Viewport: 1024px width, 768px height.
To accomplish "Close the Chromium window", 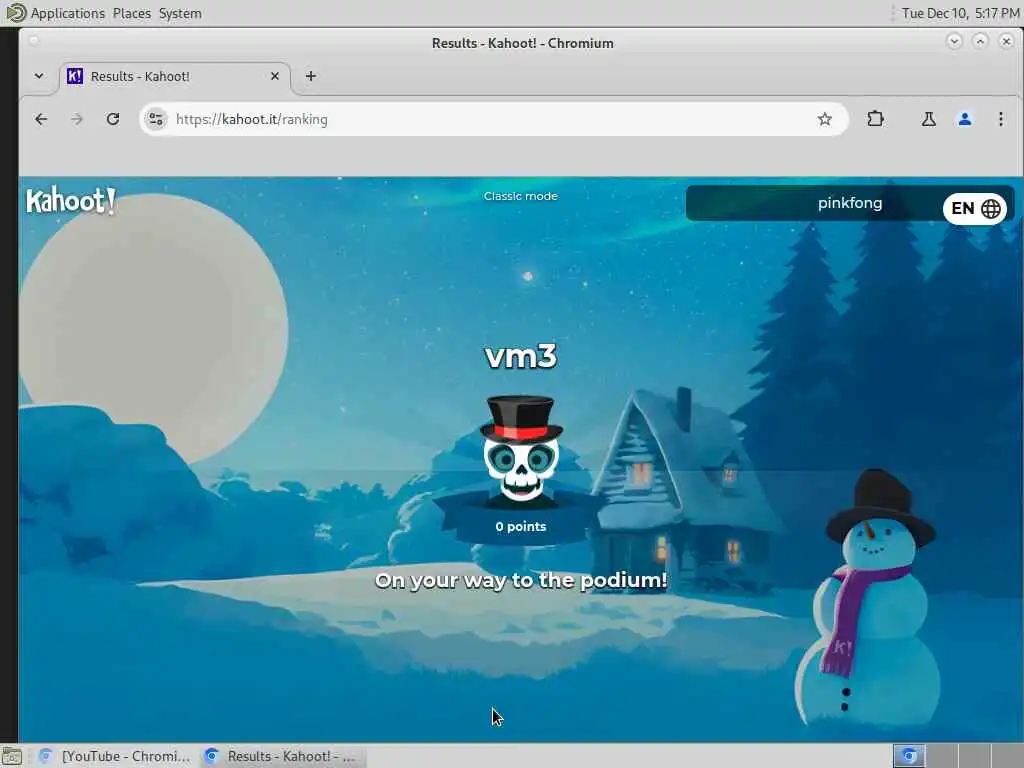I will coord(1006,42).
